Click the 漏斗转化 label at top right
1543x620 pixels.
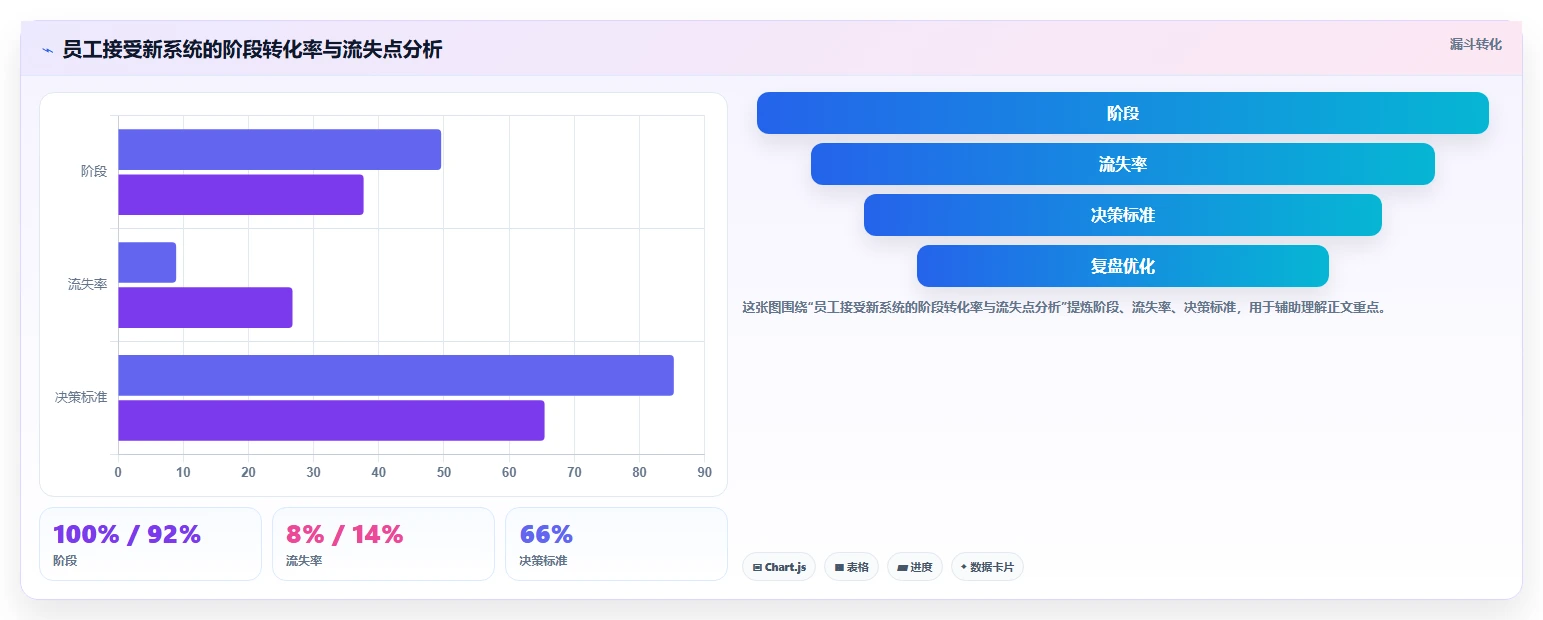tap(1475, 44)
